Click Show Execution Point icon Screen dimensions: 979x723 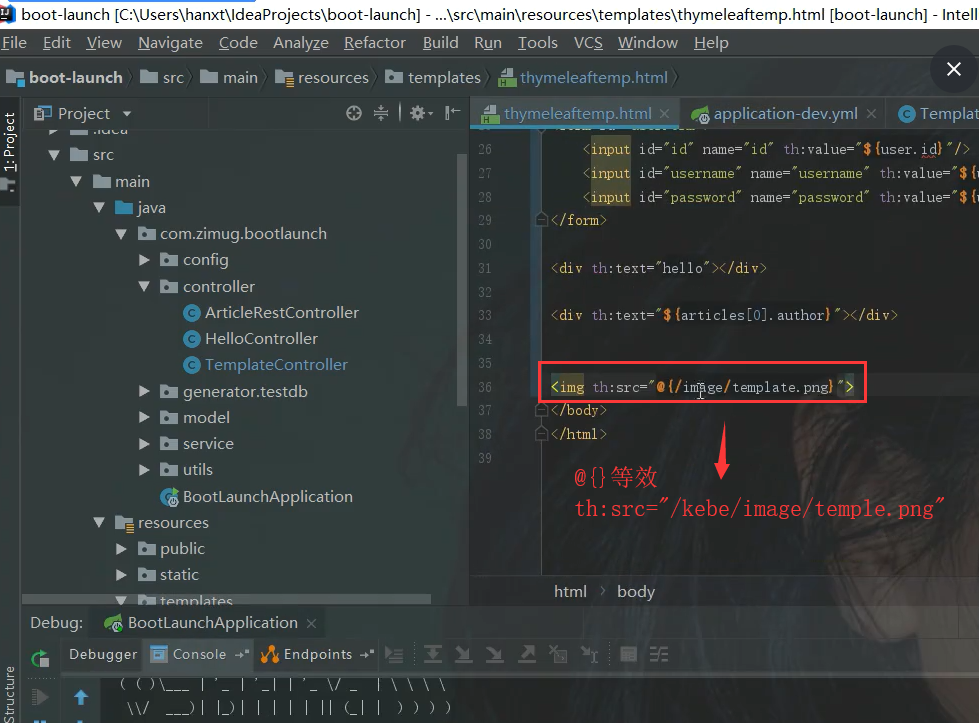pos(394,654)
